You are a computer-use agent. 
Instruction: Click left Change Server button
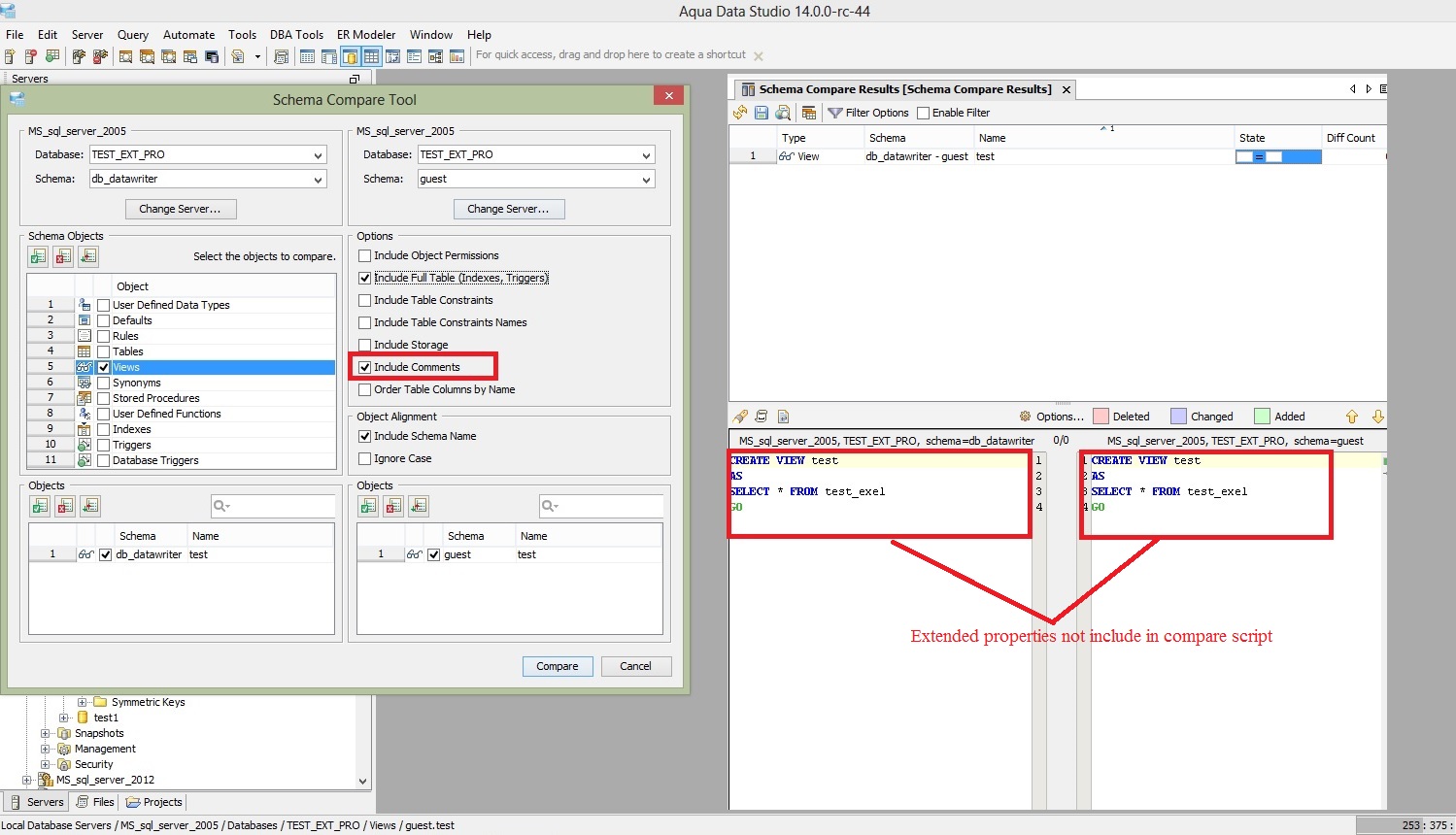pyautogui.click(x=181, y=209)
